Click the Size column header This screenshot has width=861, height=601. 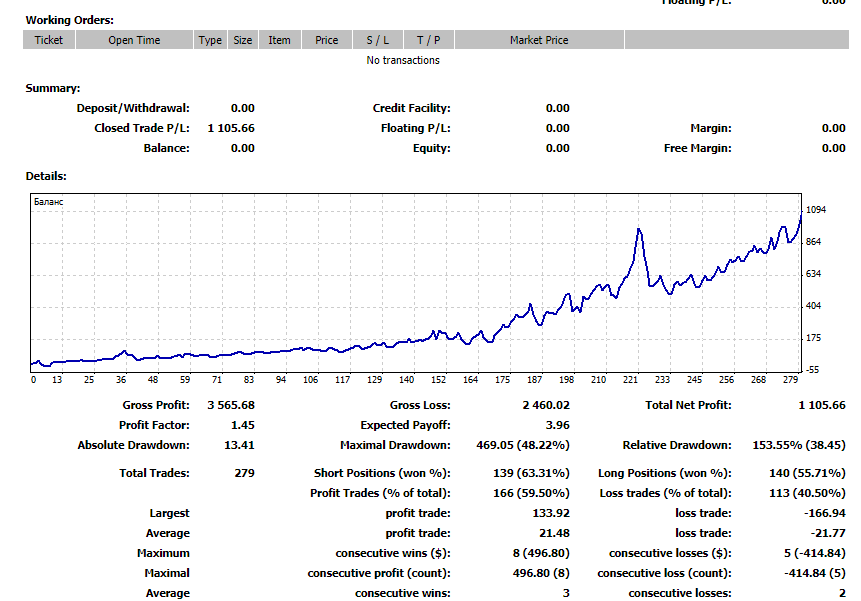[242, 40]
